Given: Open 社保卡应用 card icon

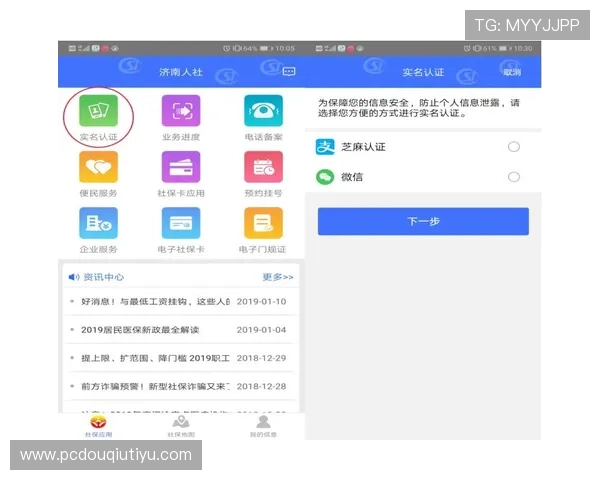Looking at the screenshot, I should (x=181, y=167).
